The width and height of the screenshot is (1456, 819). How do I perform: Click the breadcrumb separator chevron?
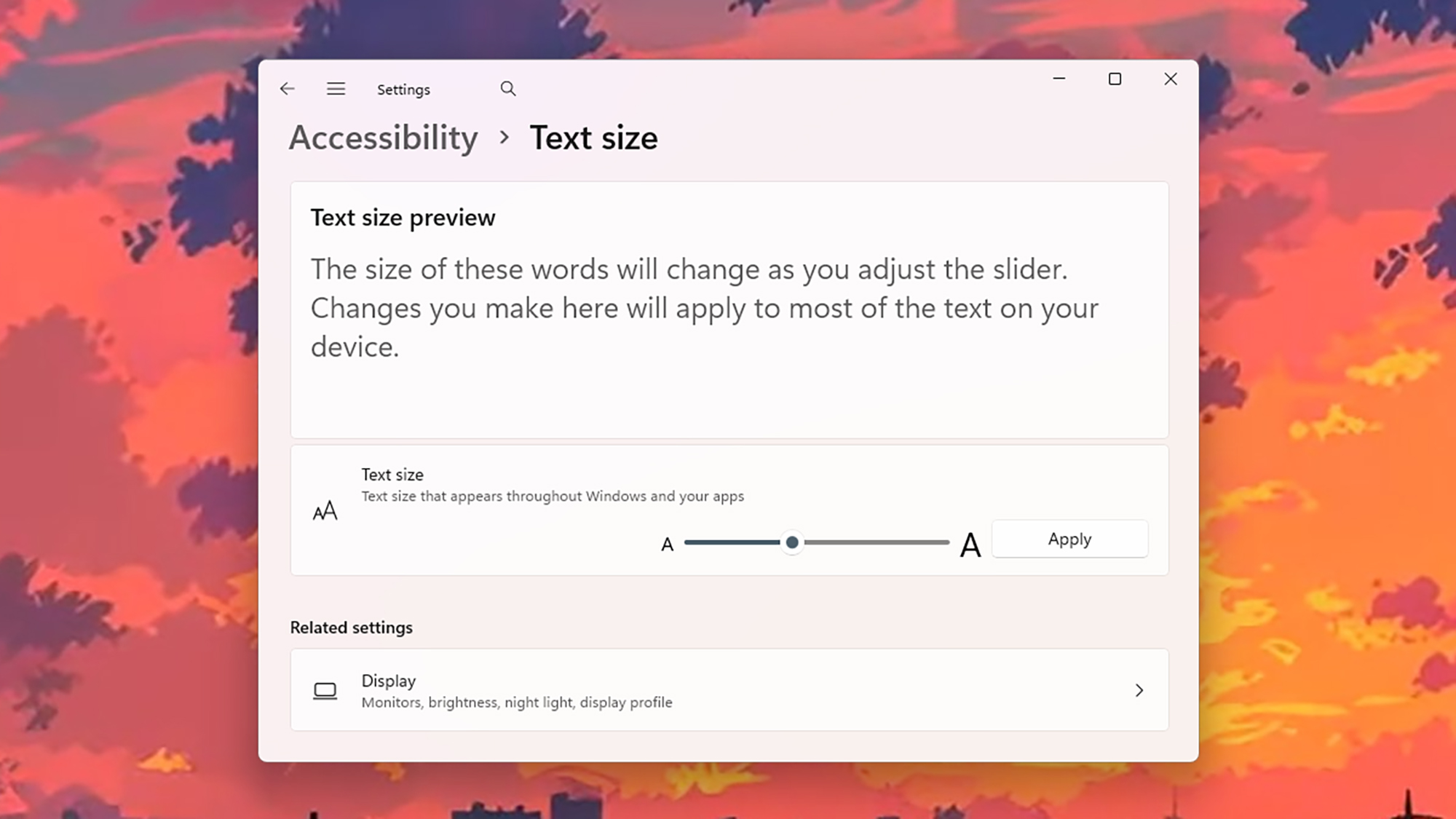(x=504, y=138)
